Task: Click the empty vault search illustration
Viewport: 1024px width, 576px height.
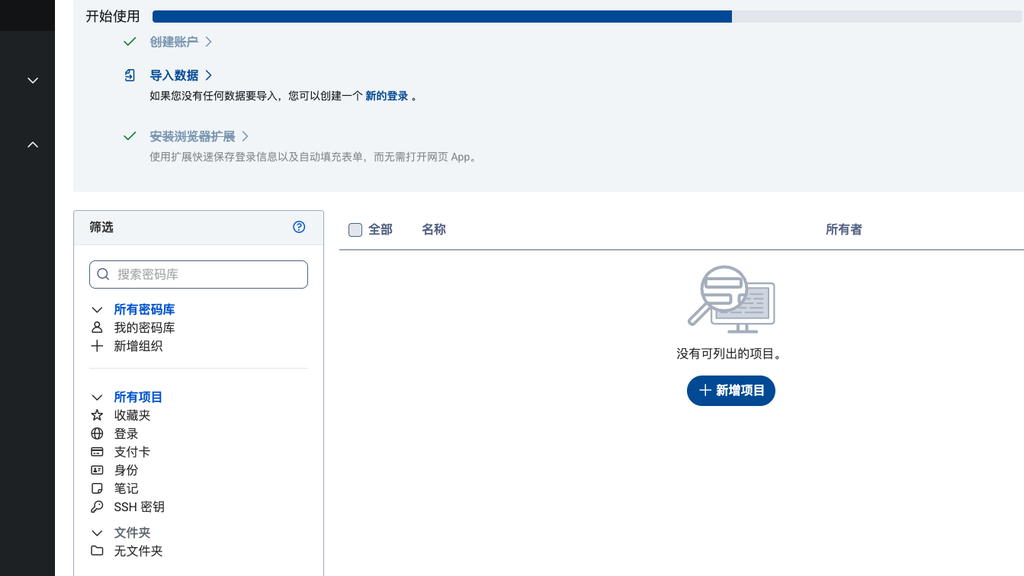Action: coord(731,299)
